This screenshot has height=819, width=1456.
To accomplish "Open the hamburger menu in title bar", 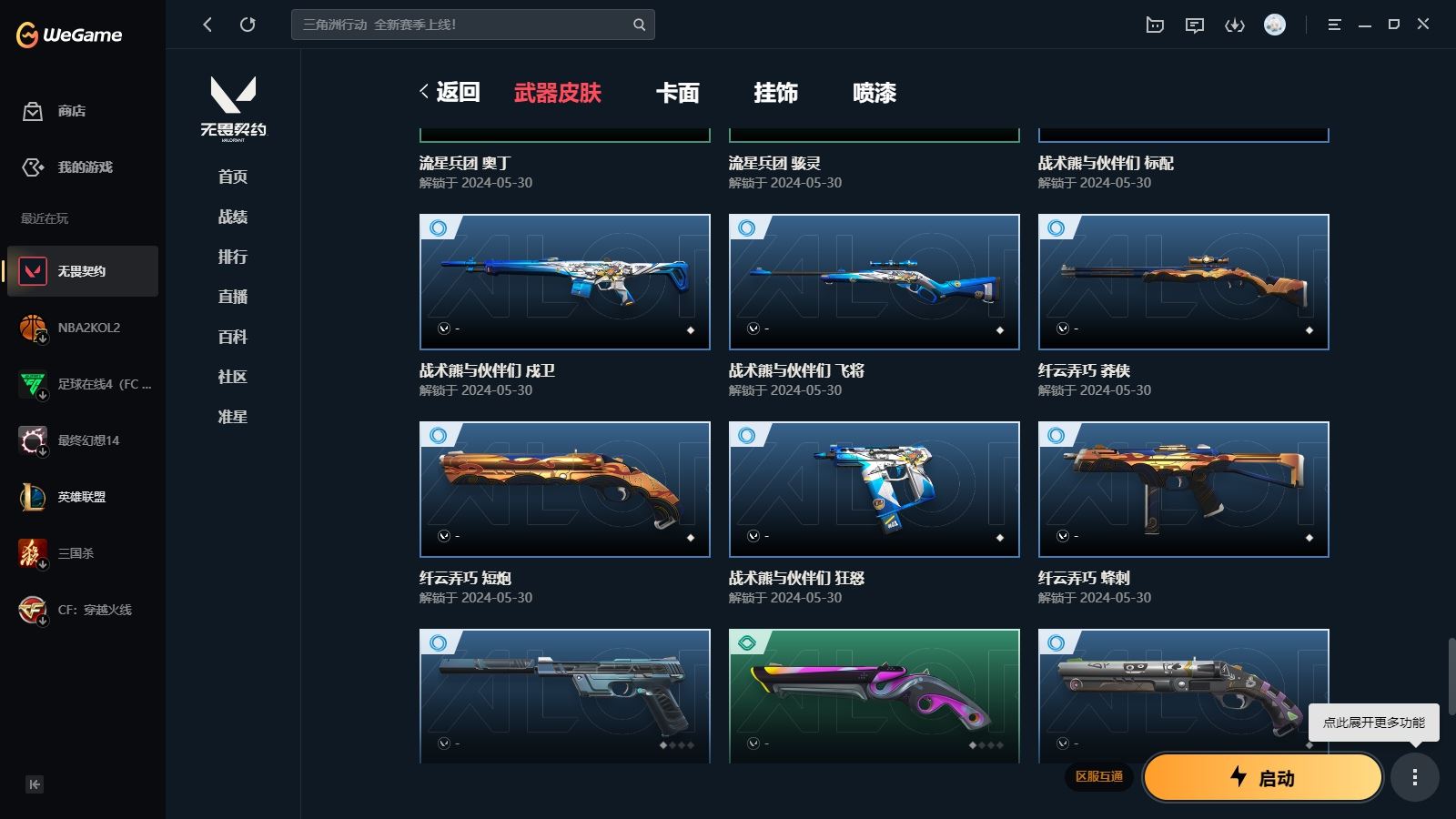I will tap(1334, 25).
